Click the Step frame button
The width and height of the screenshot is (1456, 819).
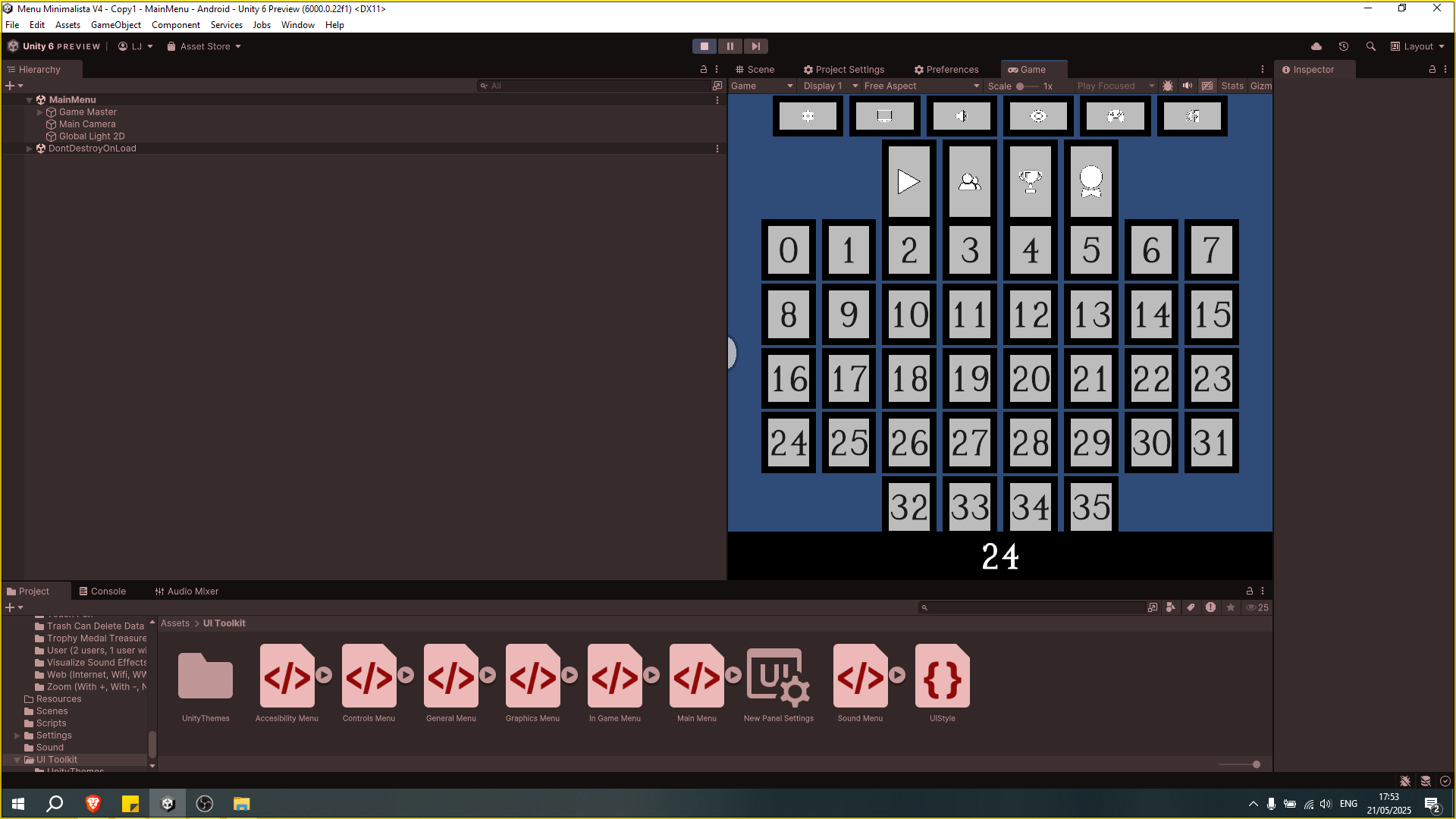[x=755, y=46]
